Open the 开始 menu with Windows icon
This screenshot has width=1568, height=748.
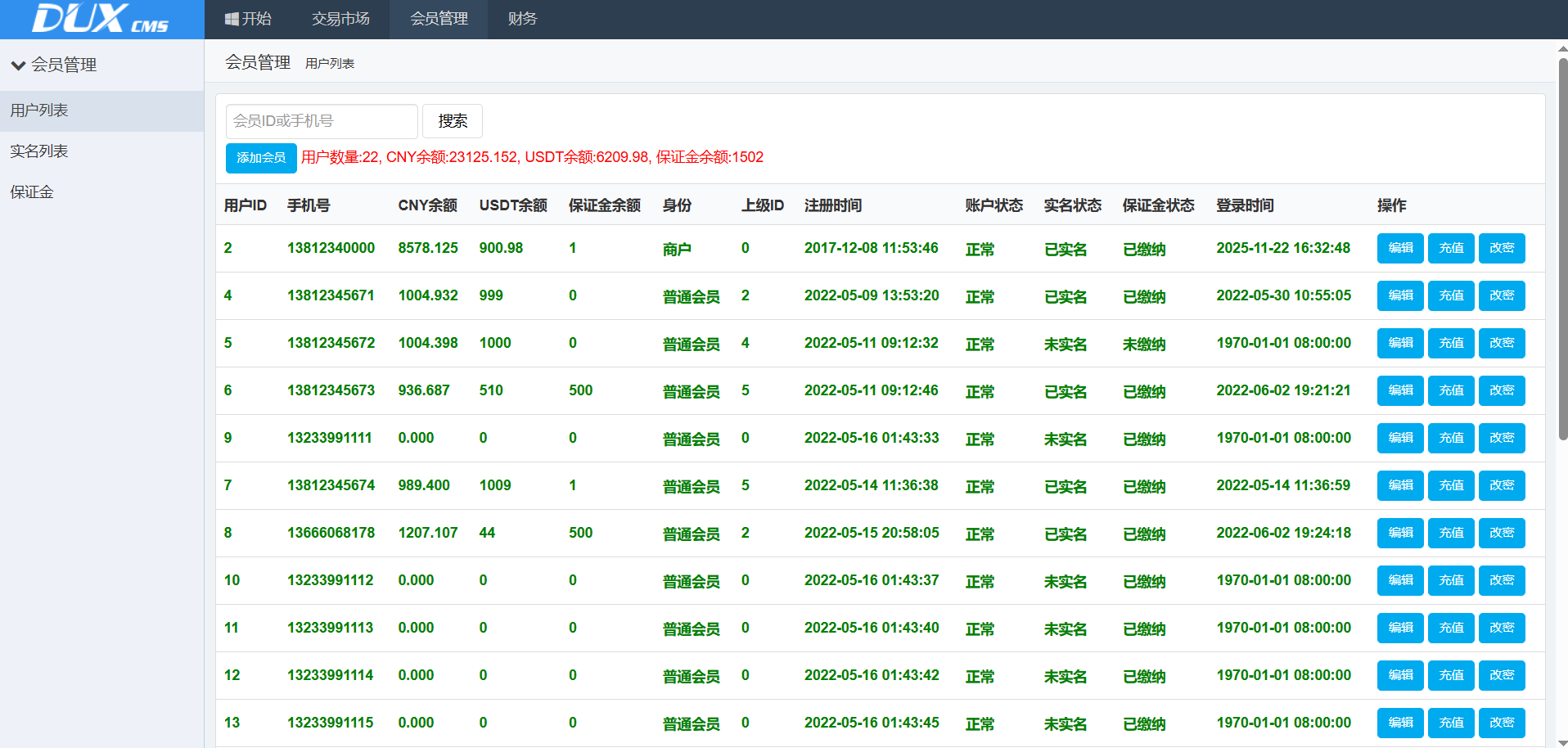pos(248,19)
